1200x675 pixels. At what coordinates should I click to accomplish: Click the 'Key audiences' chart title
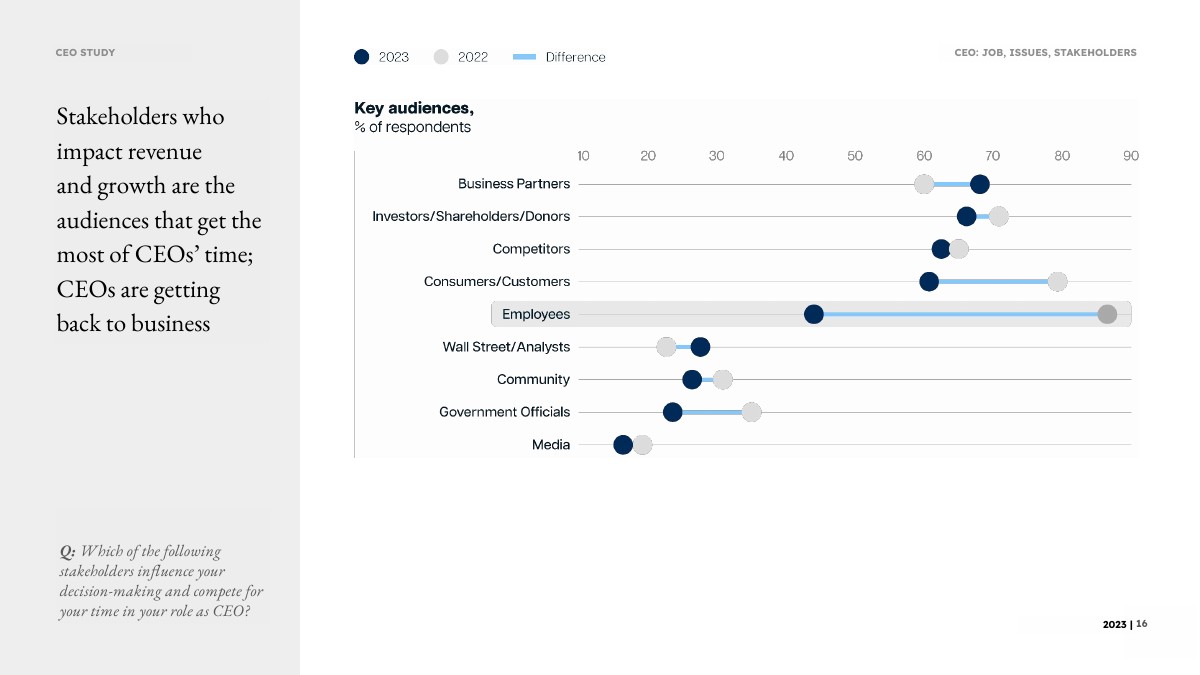[414, 108]
